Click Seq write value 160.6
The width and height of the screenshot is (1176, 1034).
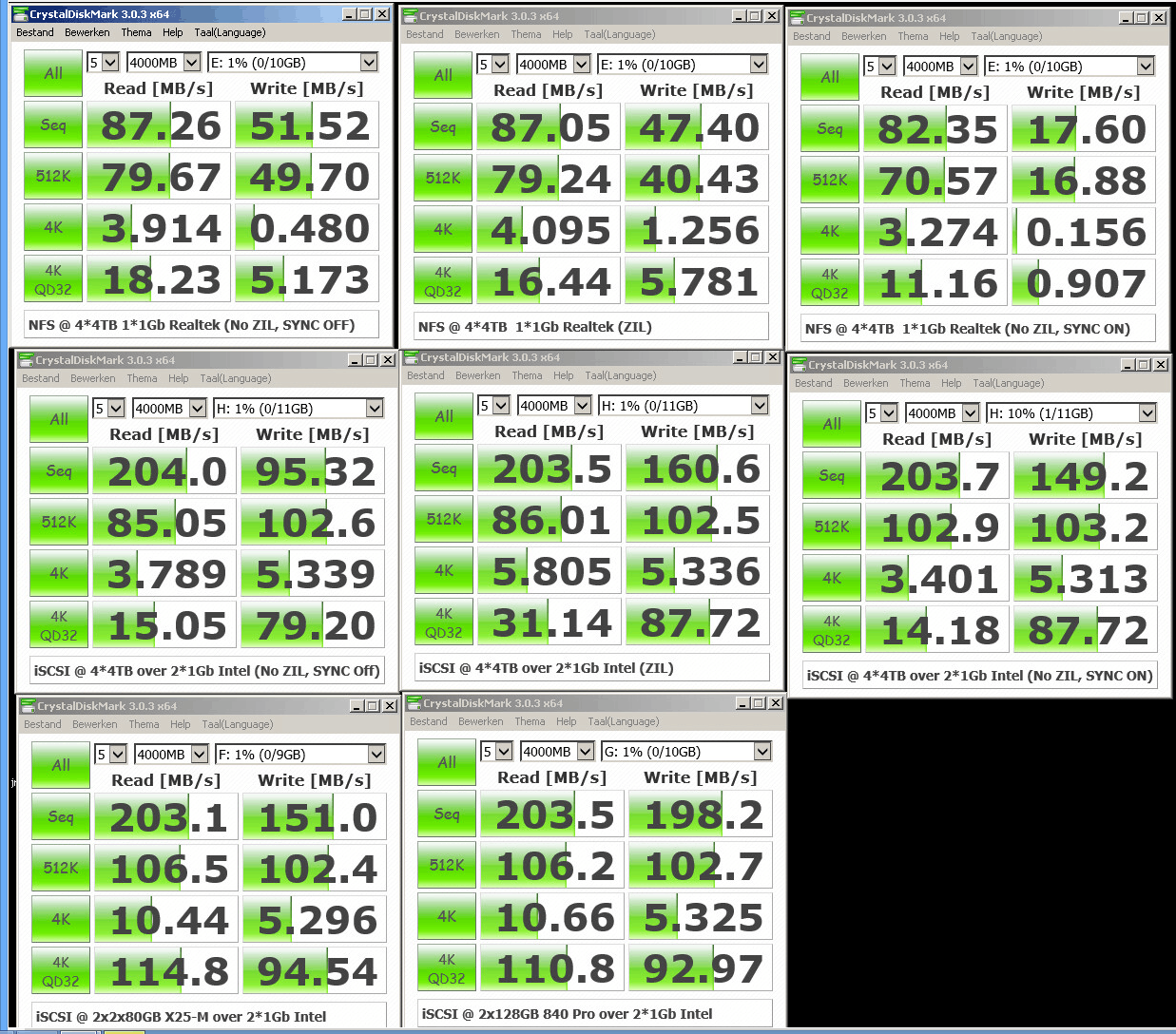coord(698,469)
